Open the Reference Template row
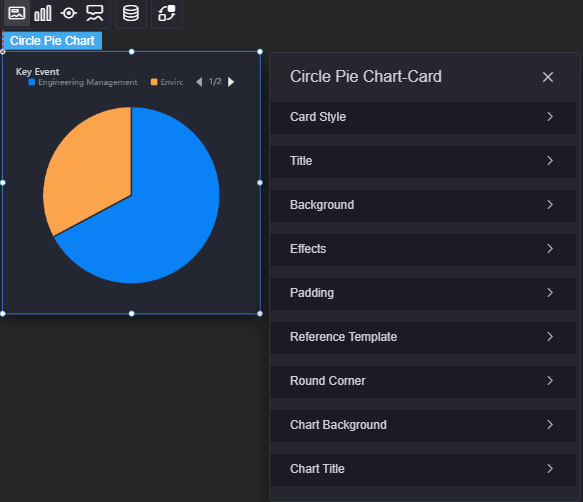 coord(423,337)
